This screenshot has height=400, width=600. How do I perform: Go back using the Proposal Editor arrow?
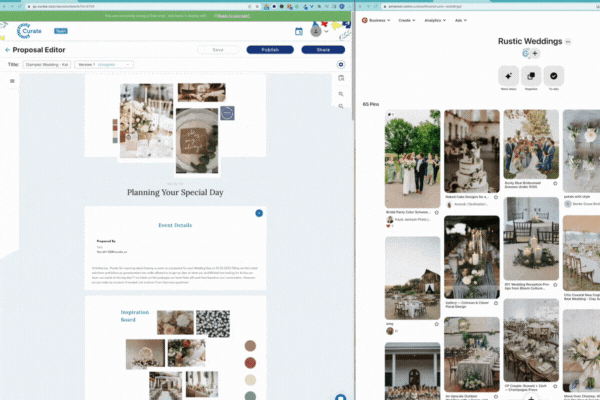(8, 49)
